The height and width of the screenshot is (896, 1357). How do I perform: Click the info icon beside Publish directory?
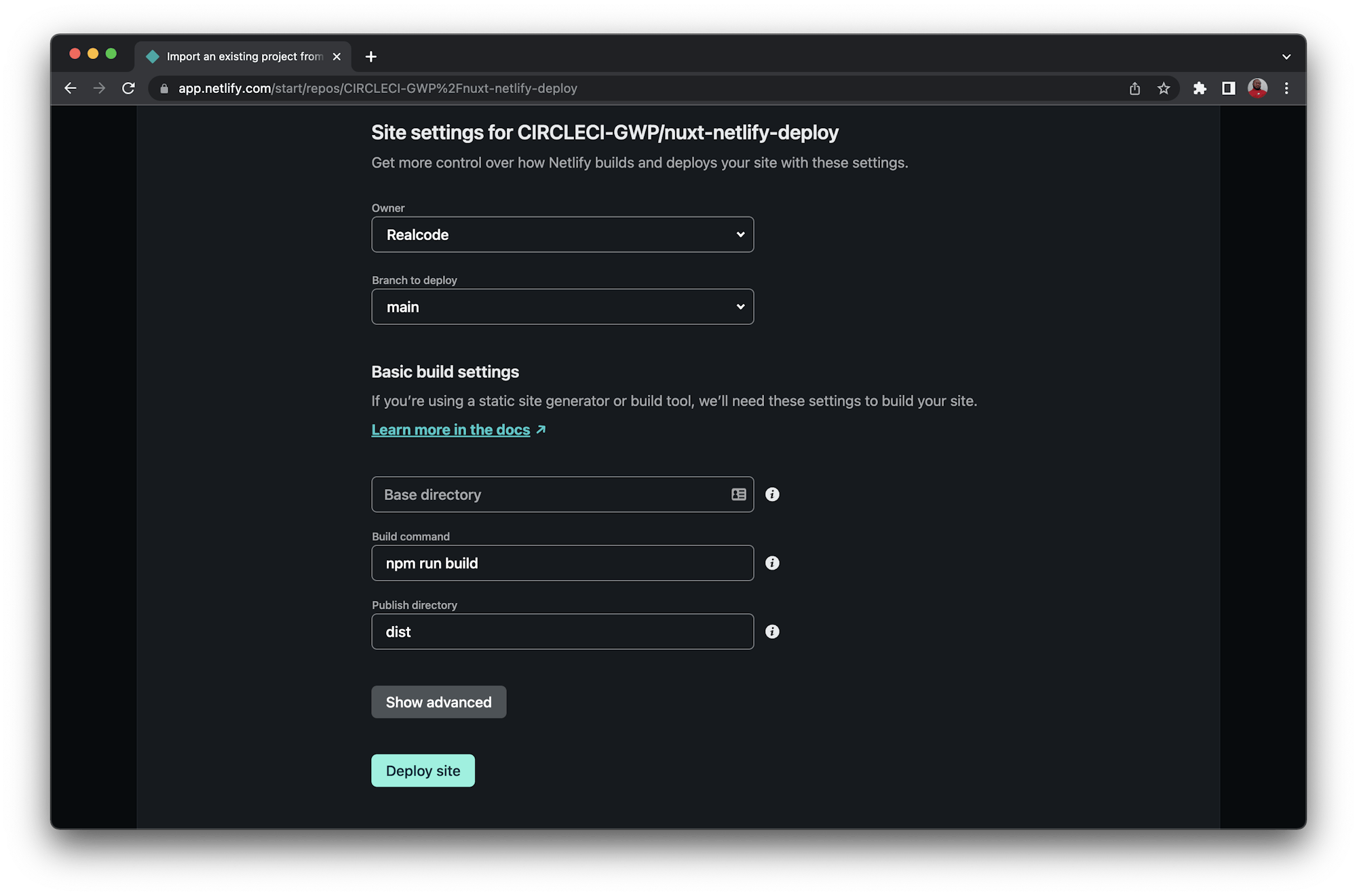(x=771, y=631)
